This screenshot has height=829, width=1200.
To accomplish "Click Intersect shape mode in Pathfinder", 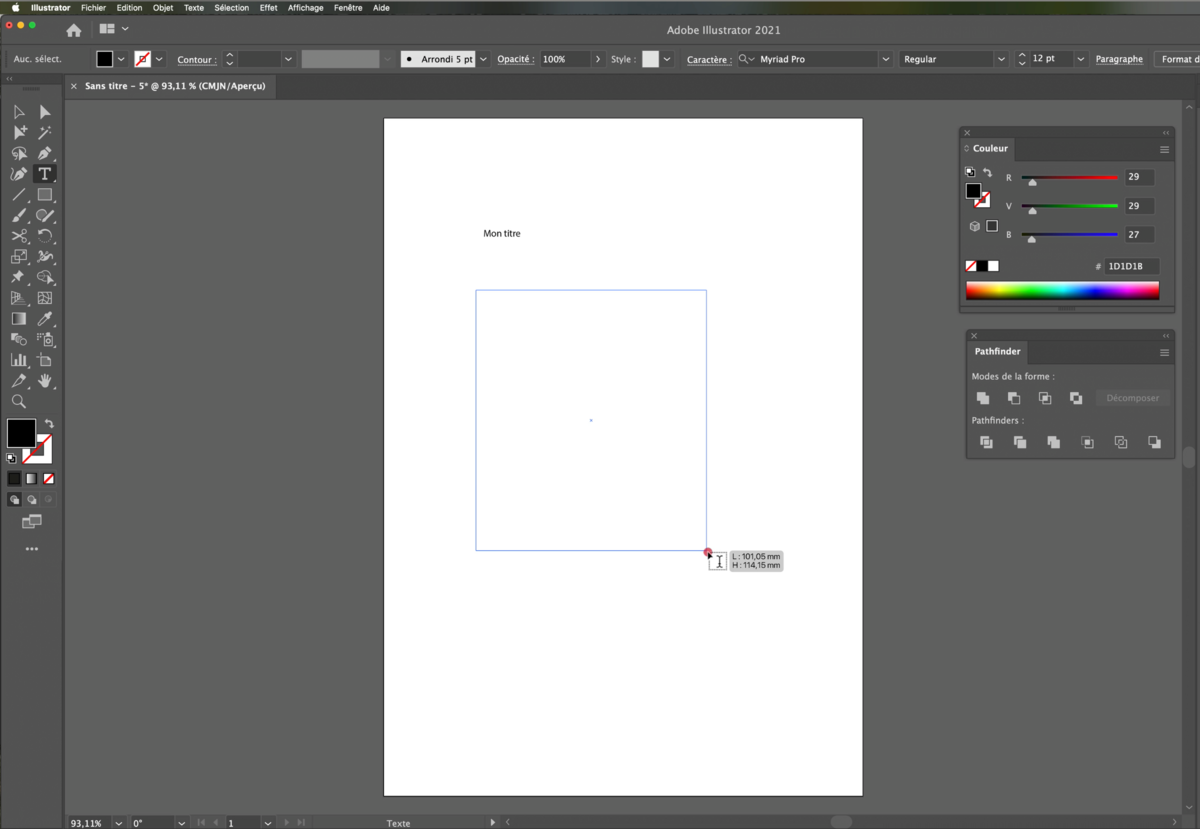I will tap(1045, 398).
